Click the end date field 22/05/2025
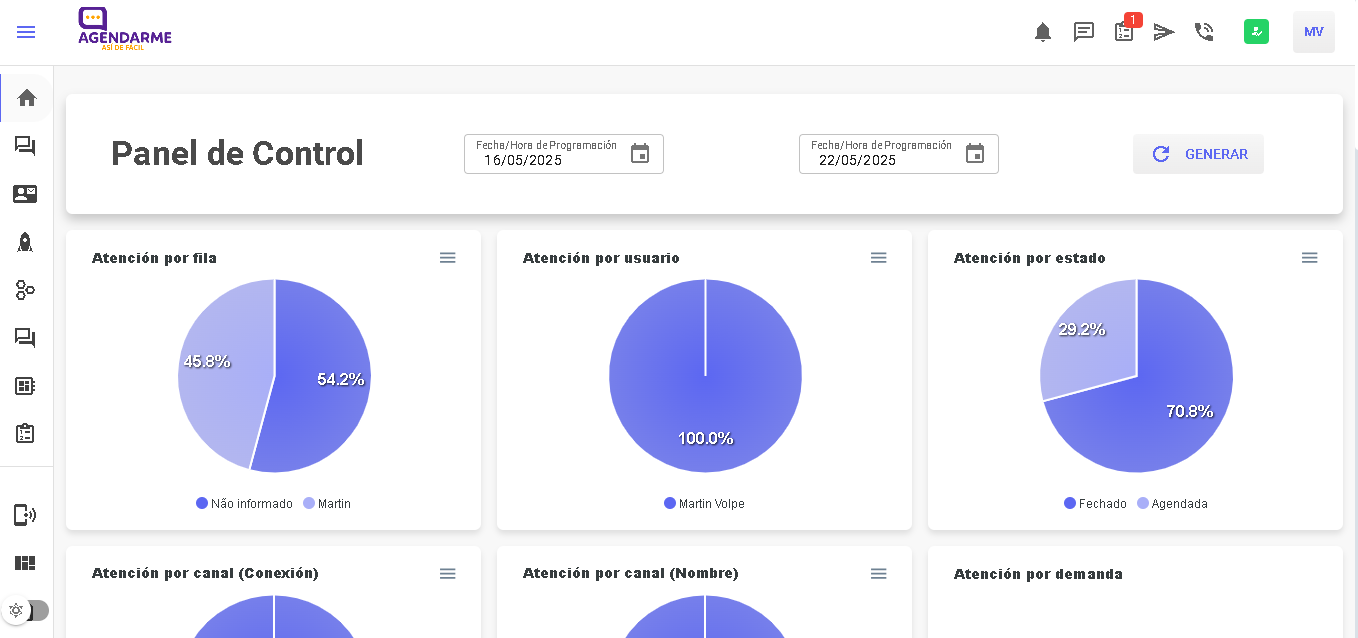 (899, 154)
